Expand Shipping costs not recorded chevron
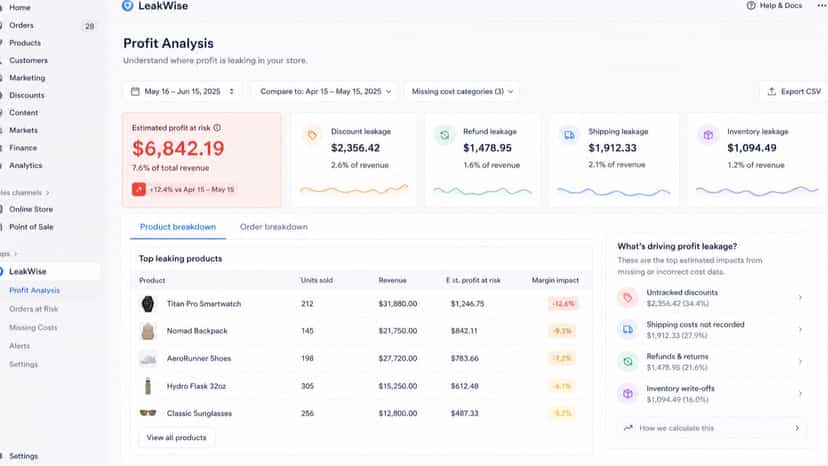 (x=801, y=330)
